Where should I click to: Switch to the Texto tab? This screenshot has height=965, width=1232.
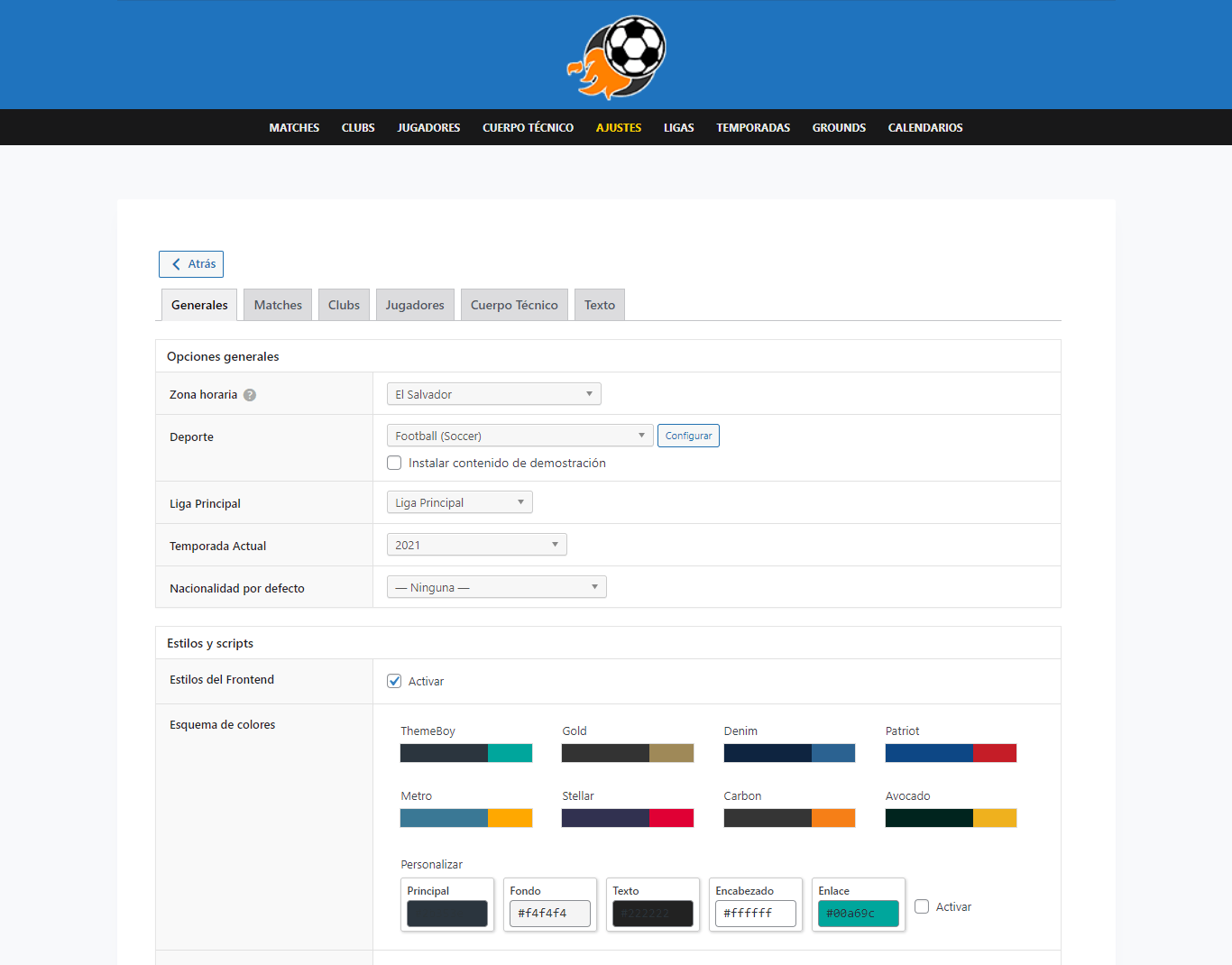pyautogui.click(x=599, y=304)
